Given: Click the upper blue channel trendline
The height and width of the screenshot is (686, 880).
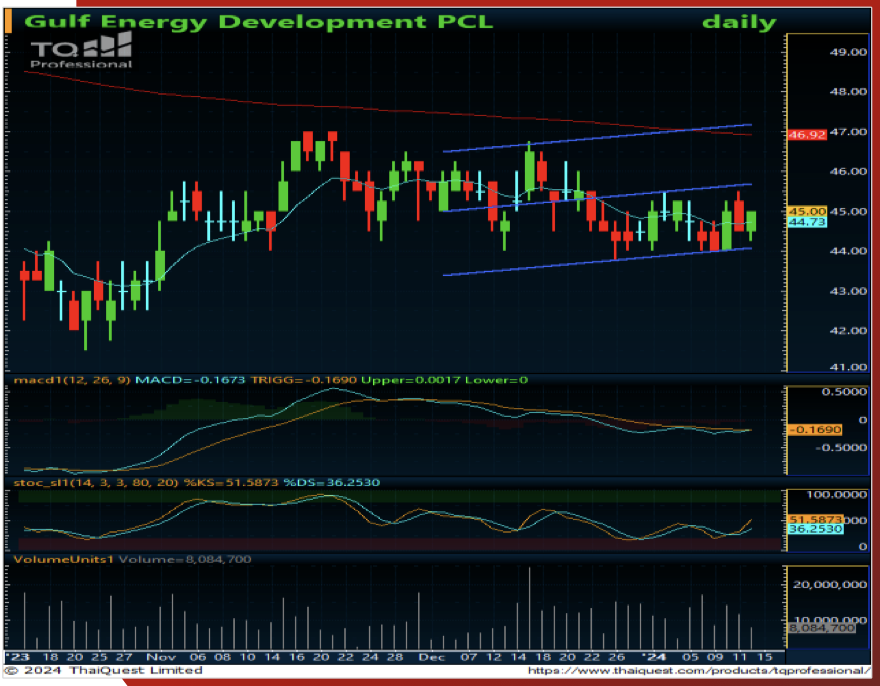Looking at the screenshot, I should [597, 138].
